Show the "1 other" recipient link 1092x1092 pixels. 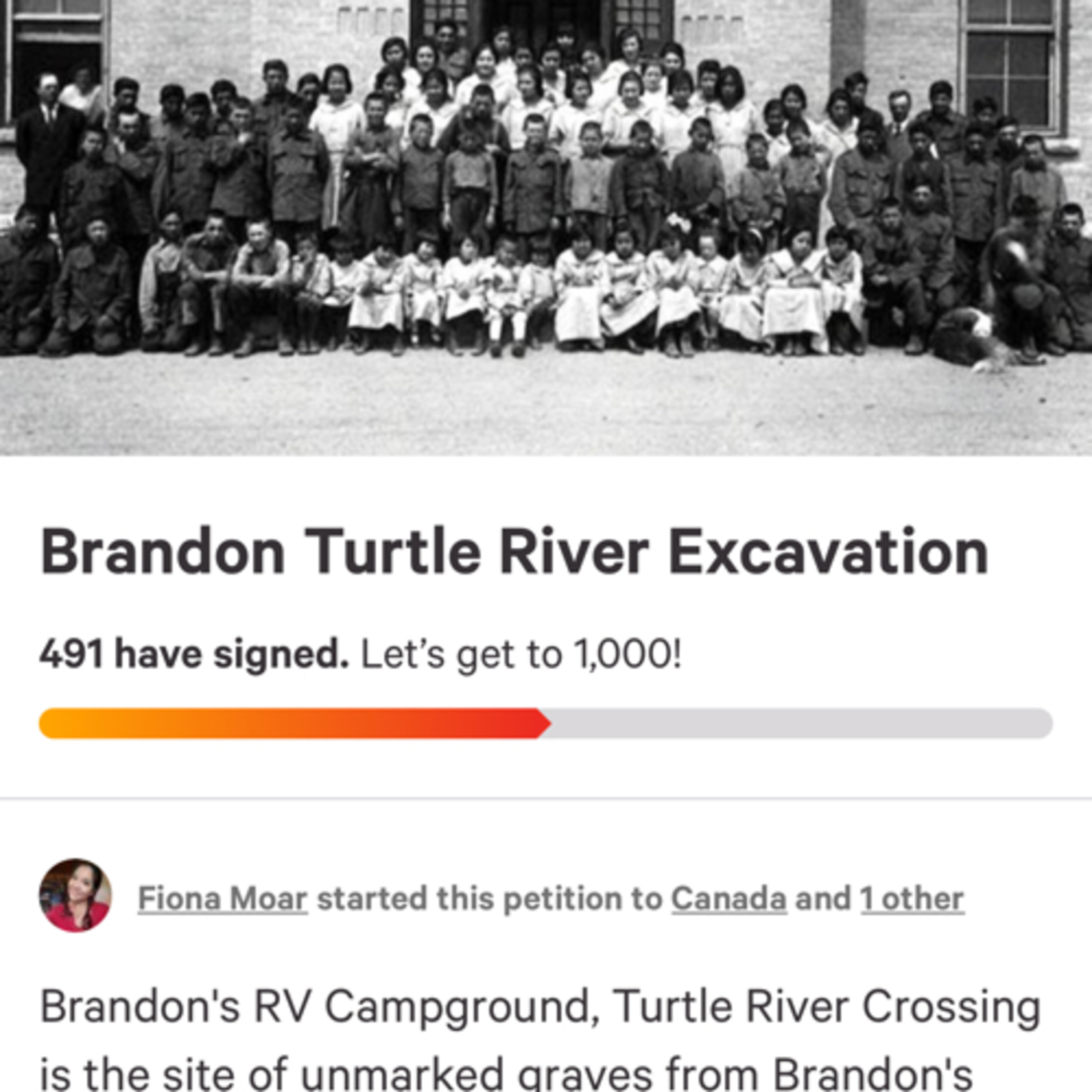912,899
